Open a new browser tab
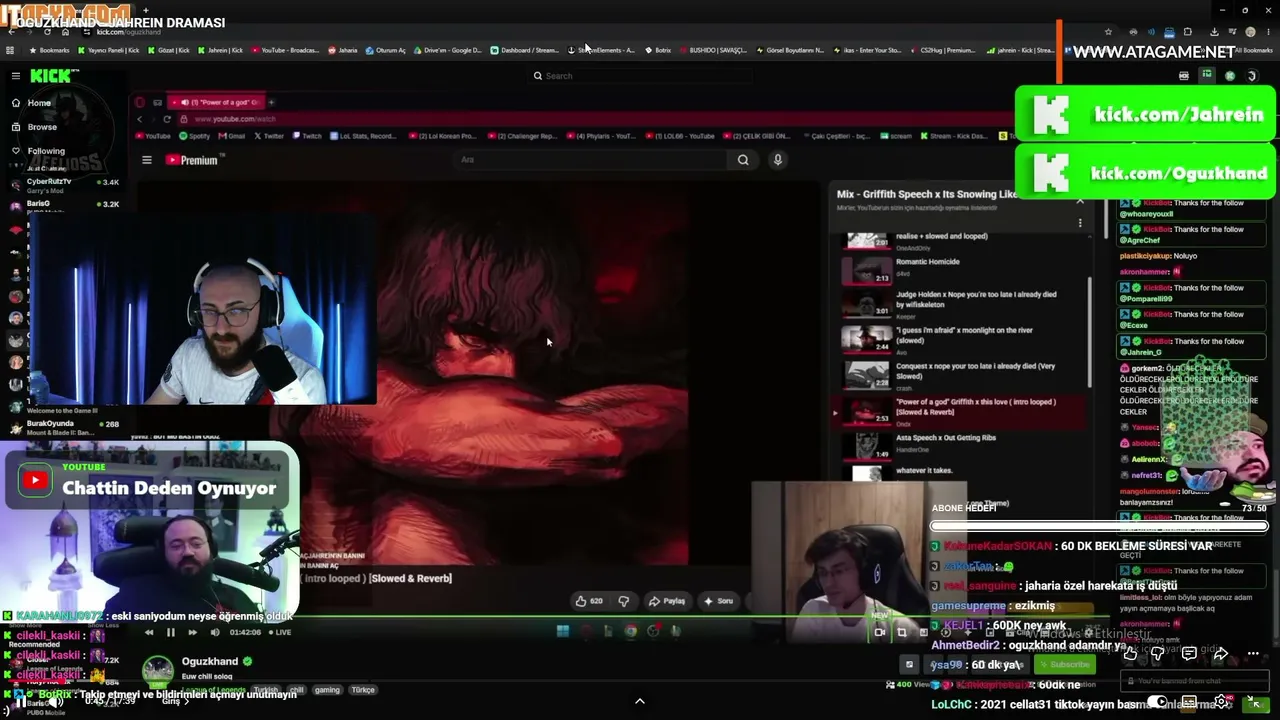The width and height of the screenshot is (1280, 720). [145, 10]
